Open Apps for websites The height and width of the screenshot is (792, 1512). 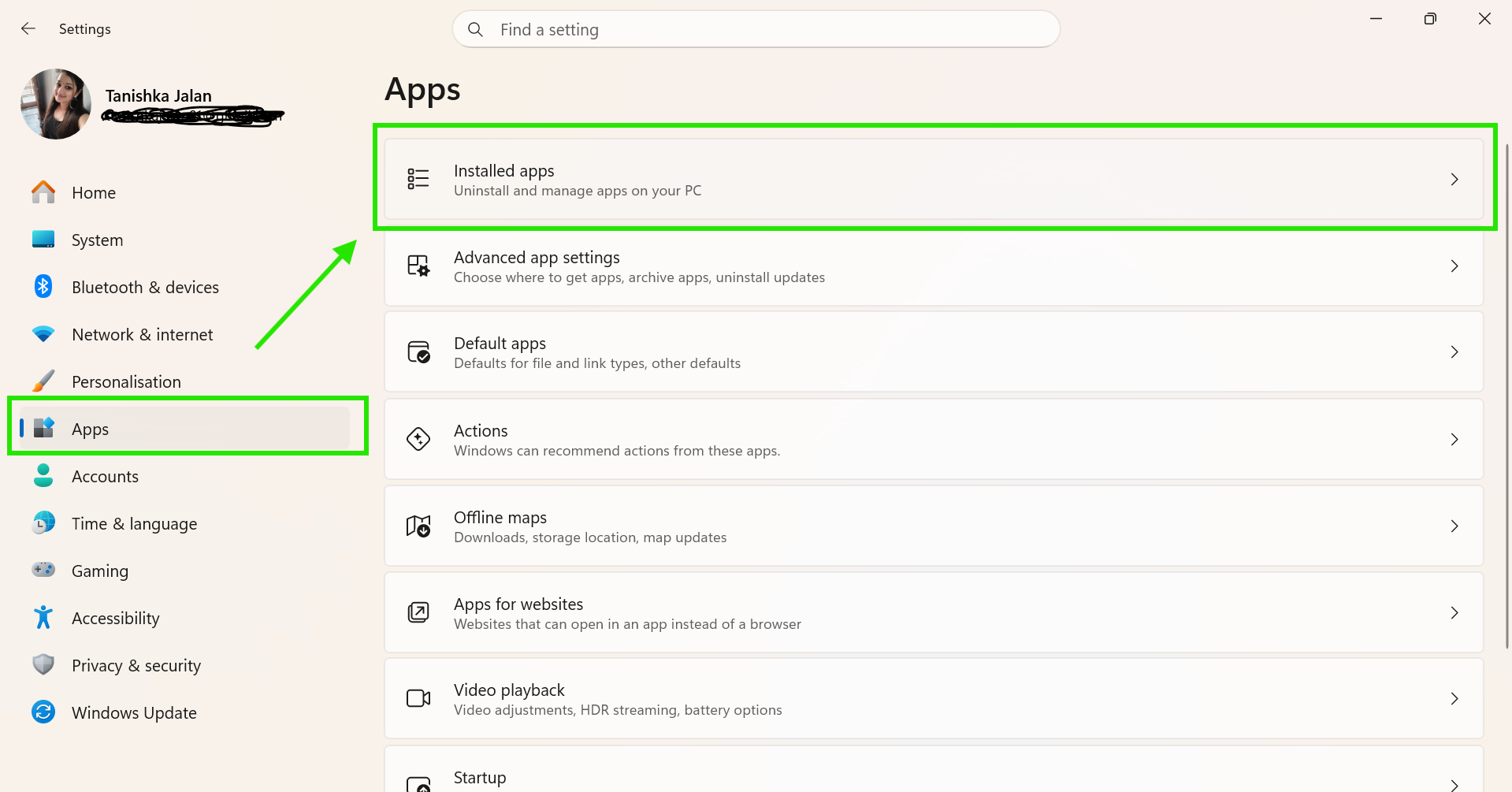(x=934, y=612)
